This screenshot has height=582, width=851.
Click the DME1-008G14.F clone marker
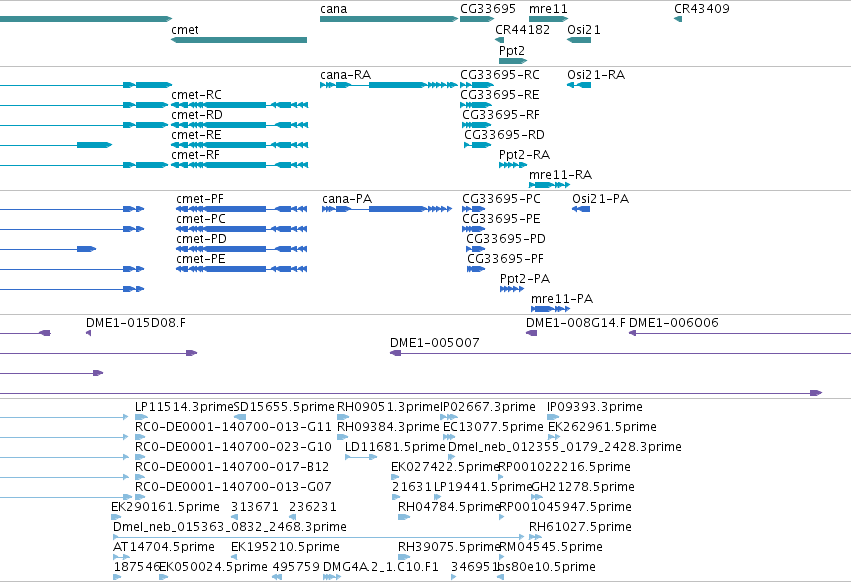(531, 333)
